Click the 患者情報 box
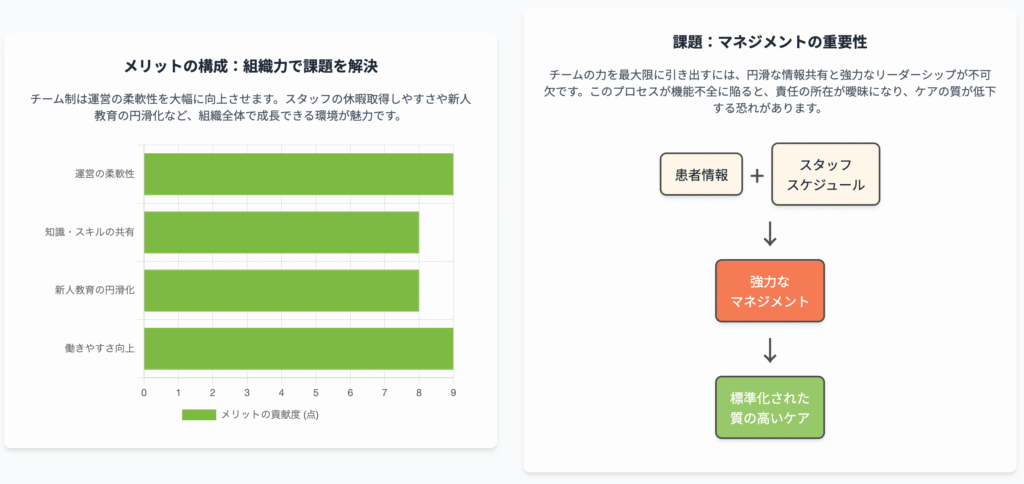Viewport: 1024px width, 484px height. pyautogui.click(x=701, y=174)
